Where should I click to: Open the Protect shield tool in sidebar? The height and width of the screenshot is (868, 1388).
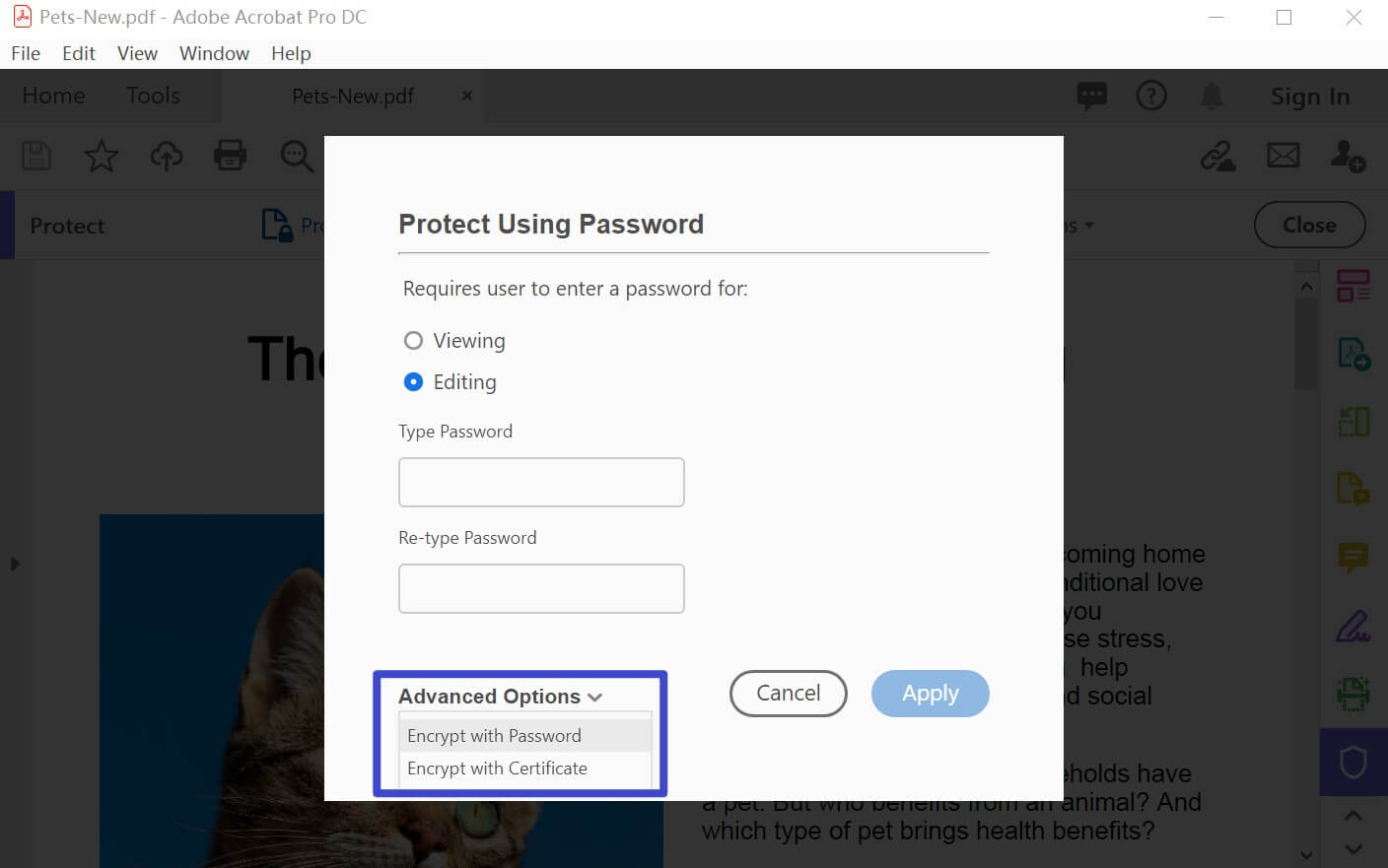click(1353, 762)
